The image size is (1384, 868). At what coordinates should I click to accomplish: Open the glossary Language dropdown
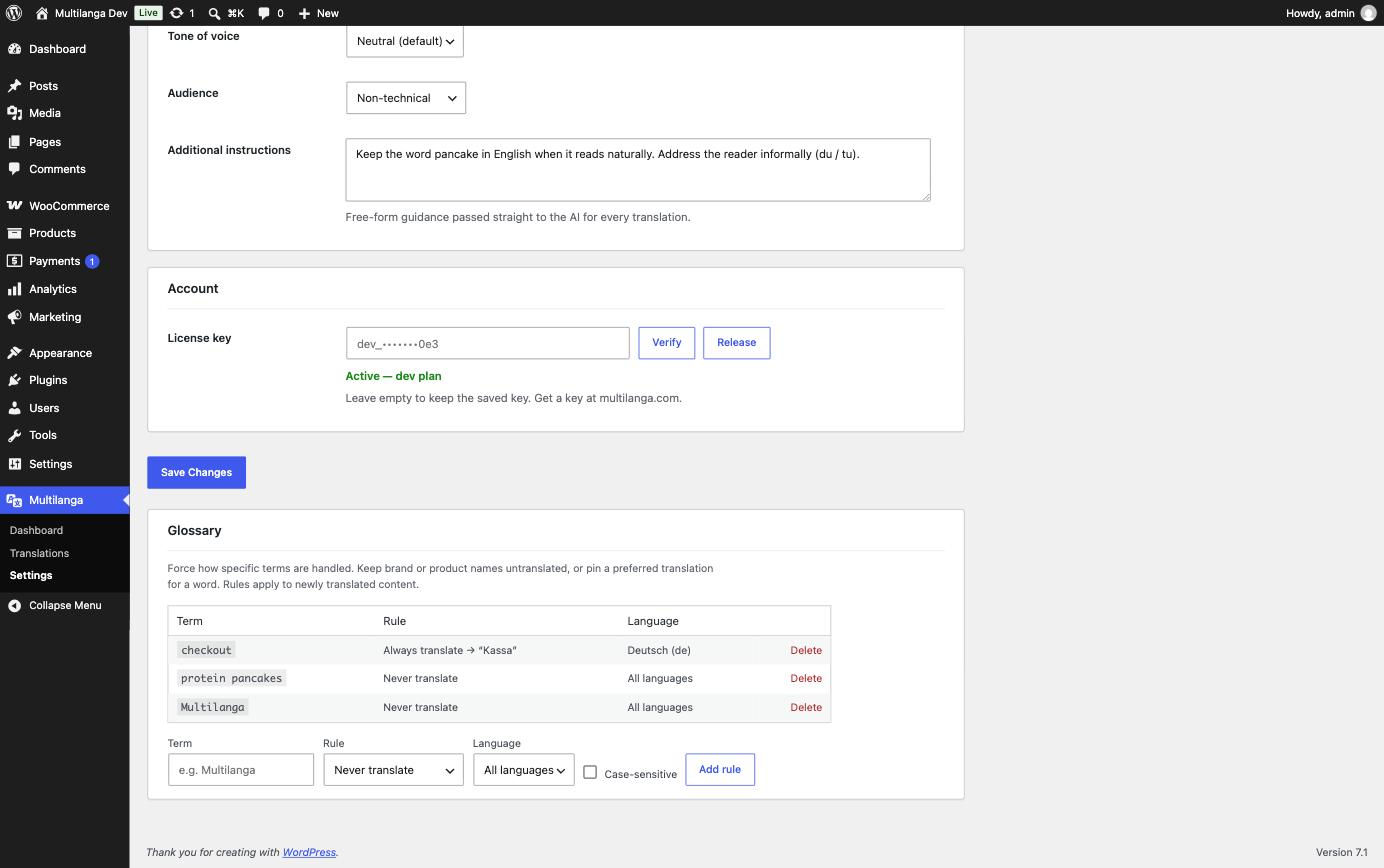(x=524, y=770)
